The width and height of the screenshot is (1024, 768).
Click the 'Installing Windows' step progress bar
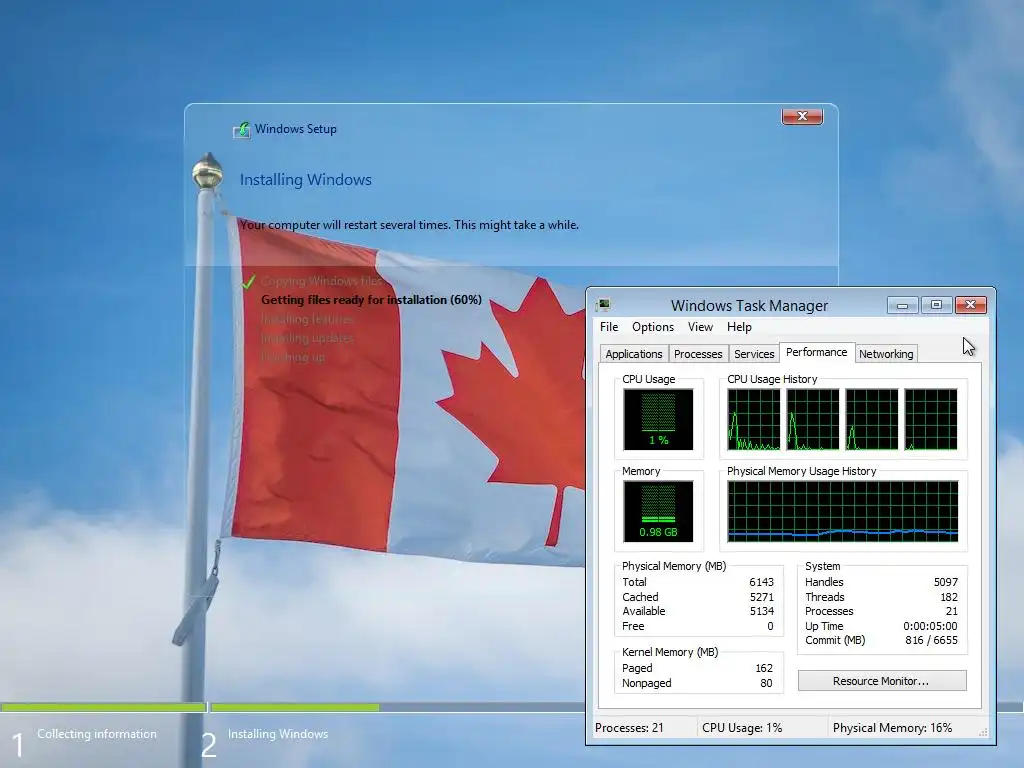click(397, 707)
